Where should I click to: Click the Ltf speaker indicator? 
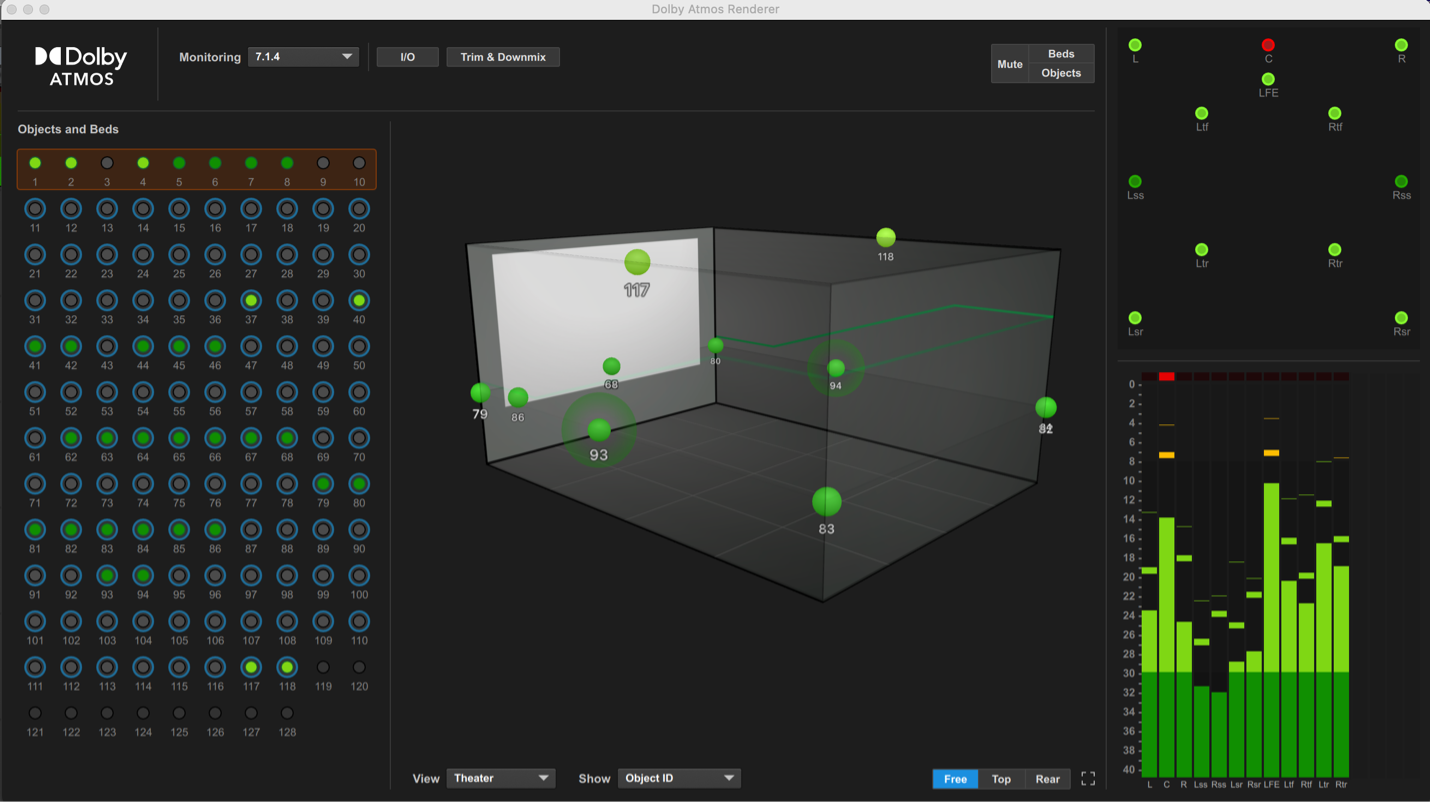click(1201, 114)
